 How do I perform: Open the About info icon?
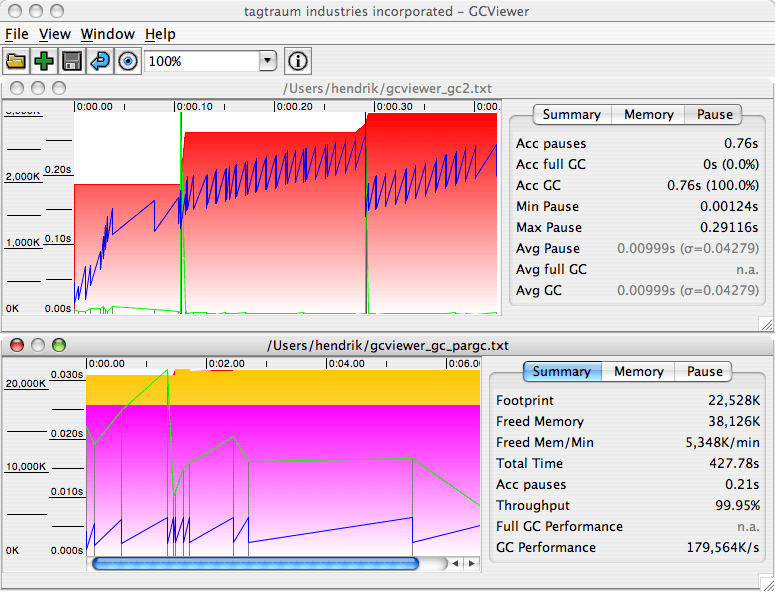point(297,62)
